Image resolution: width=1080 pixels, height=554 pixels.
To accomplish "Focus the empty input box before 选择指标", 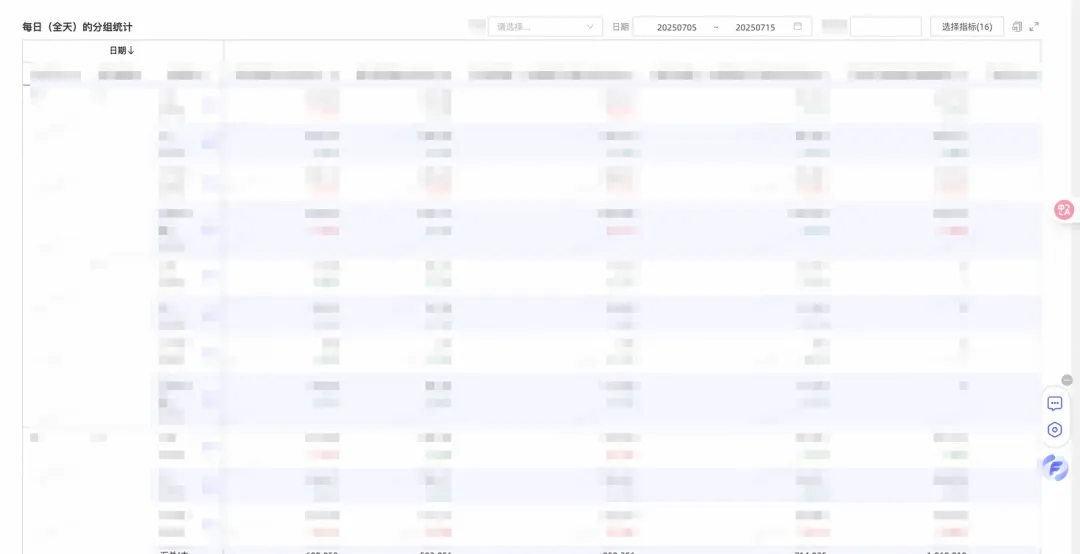I will [x=885, y=27].
